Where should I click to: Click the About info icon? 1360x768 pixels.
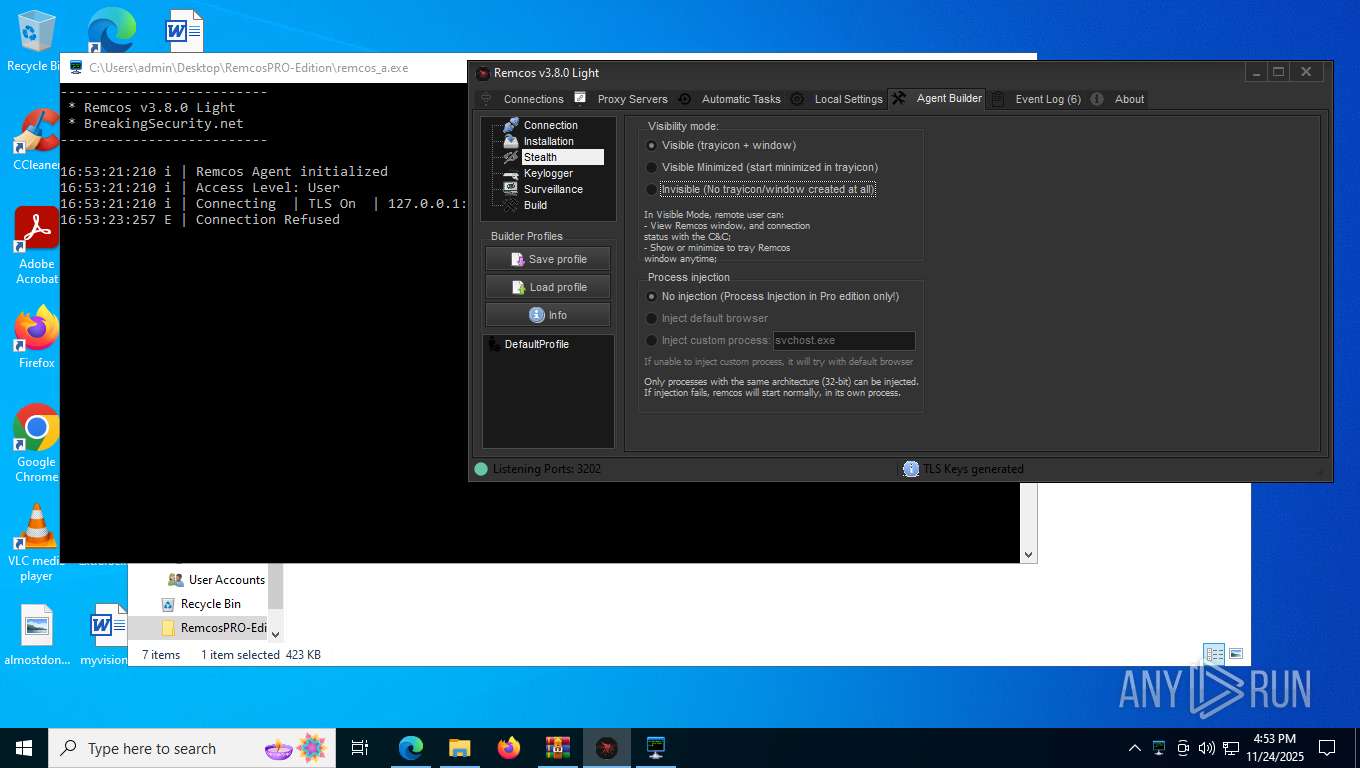point(1097,99)
